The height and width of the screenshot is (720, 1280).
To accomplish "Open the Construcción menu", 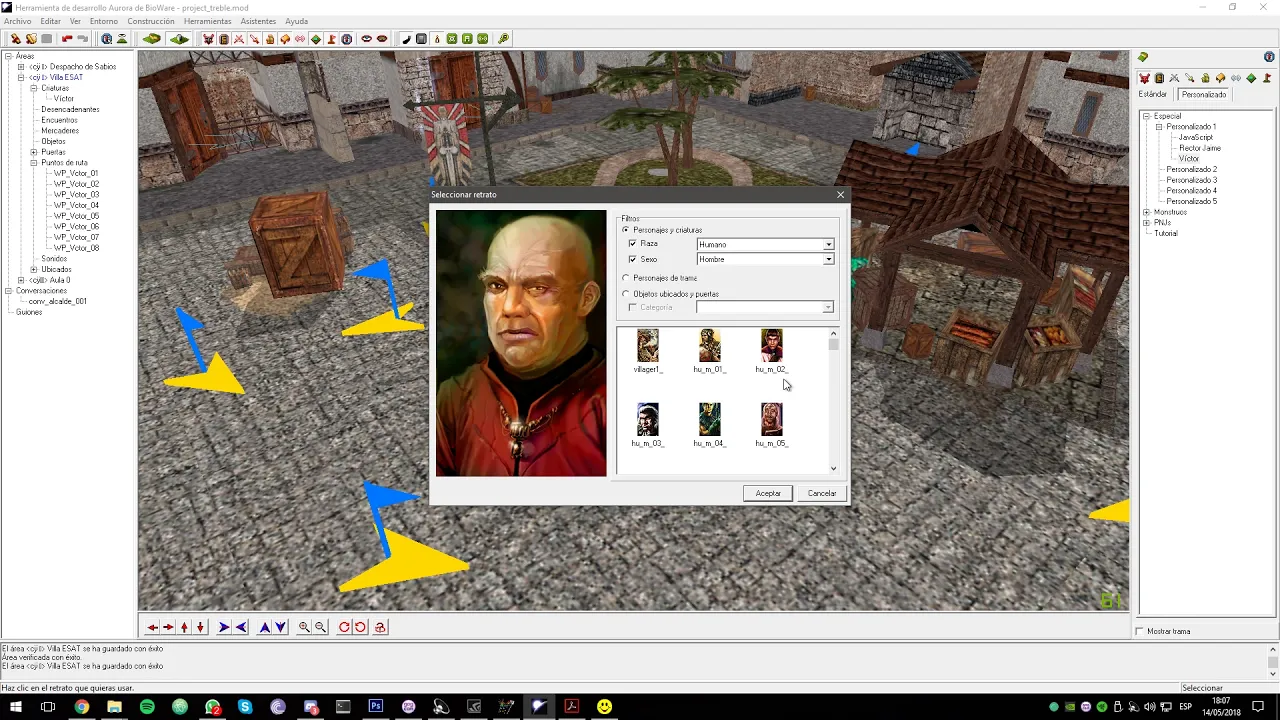I will (x=151, y=21).
